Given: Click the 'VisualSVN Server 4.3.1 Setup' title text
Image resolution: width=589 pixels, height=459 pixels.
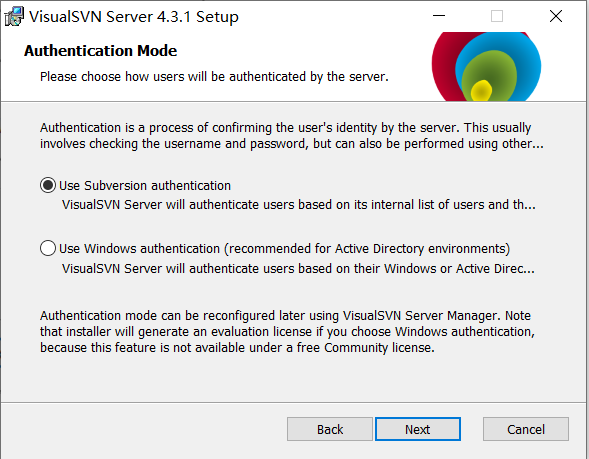Looking at the screenshot, I should pyautogui.click(x=134, y=17).
